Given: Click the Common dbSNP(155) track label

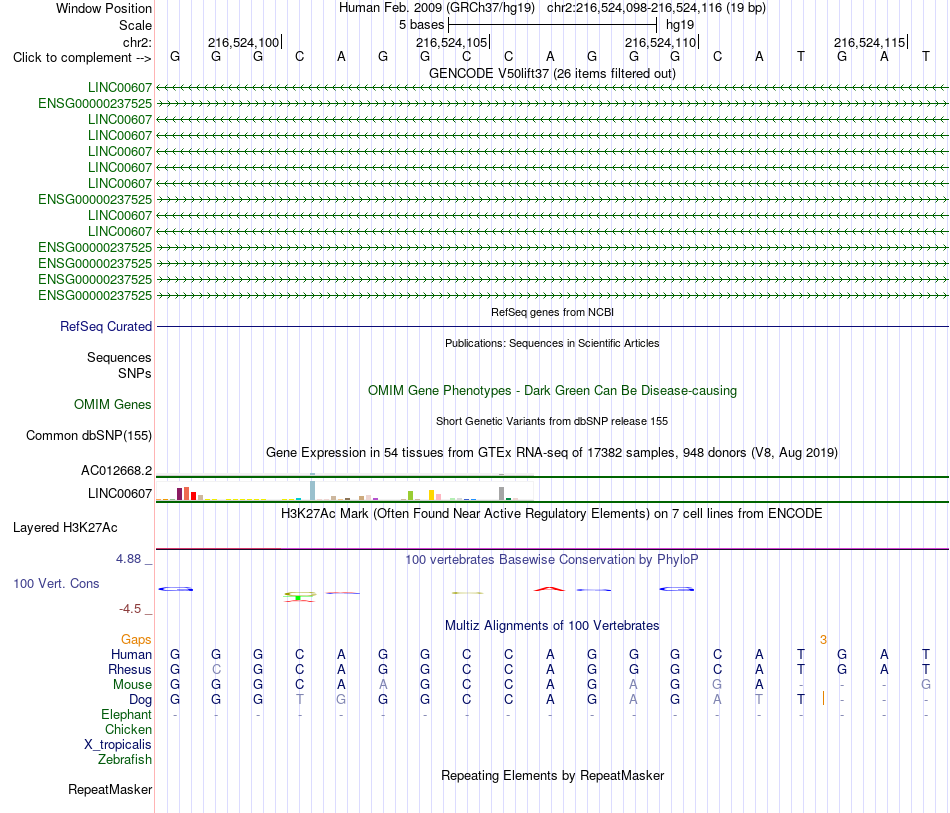Looking at the screenshot, I should [89, 436].
